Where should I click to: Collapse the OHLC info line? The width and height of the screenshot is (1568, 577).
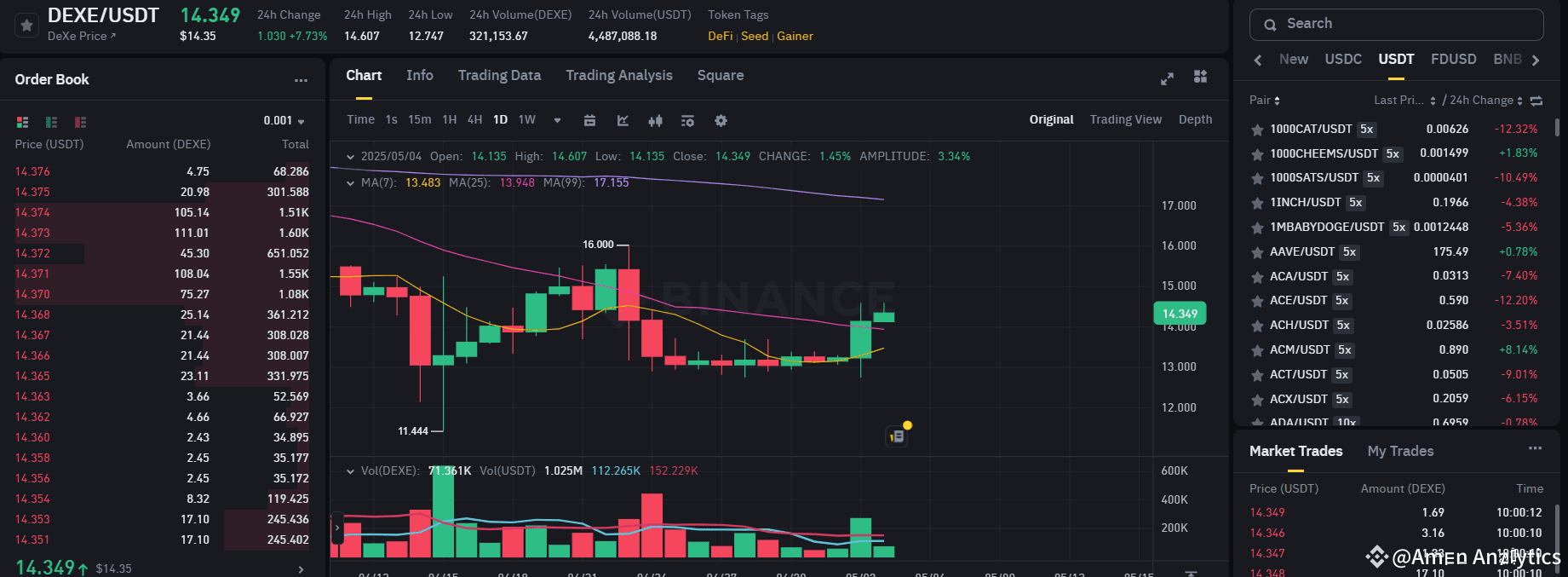tap(350, 157)
